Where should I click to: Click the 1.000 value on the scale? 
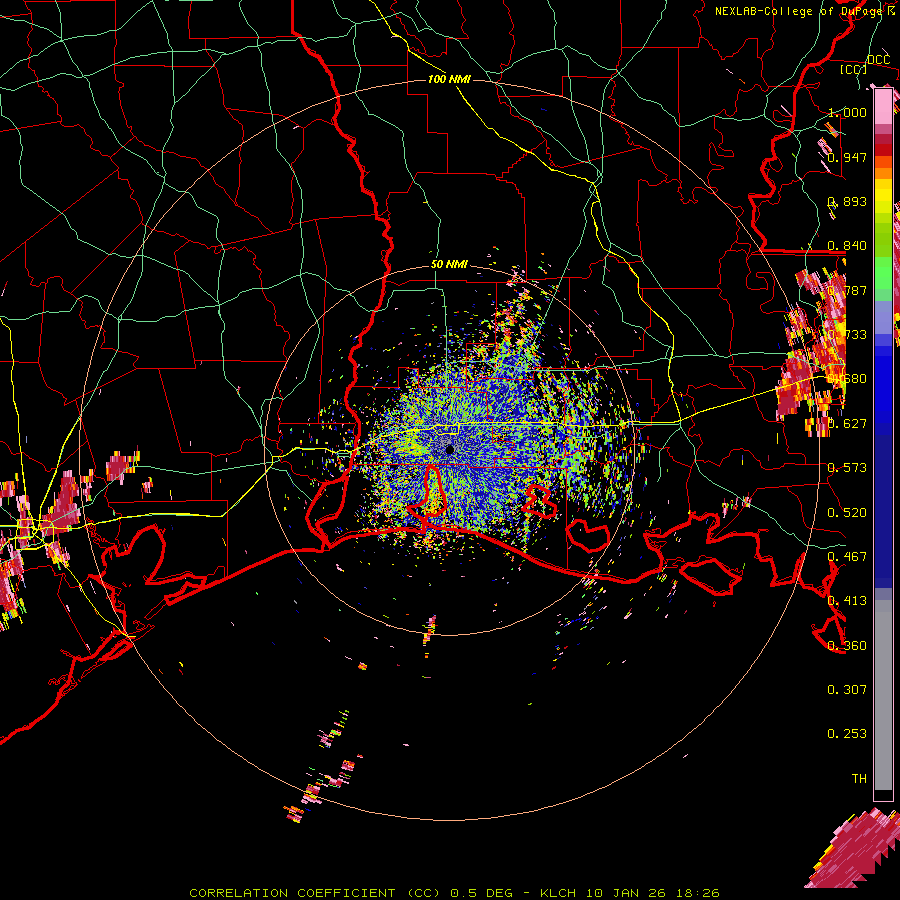pos(847,112)
